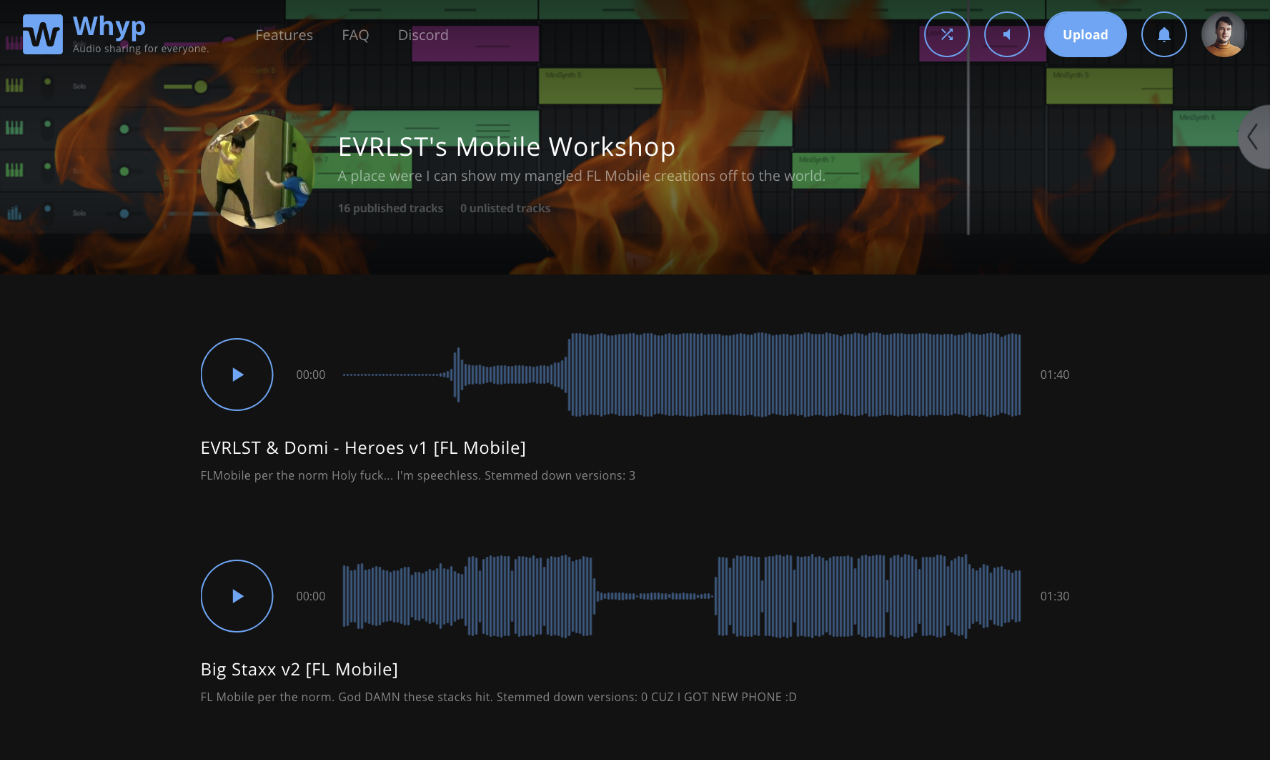Click the Whyp logo icon
This screenshot has width=1270, height=760.
[x=43, y=34]
